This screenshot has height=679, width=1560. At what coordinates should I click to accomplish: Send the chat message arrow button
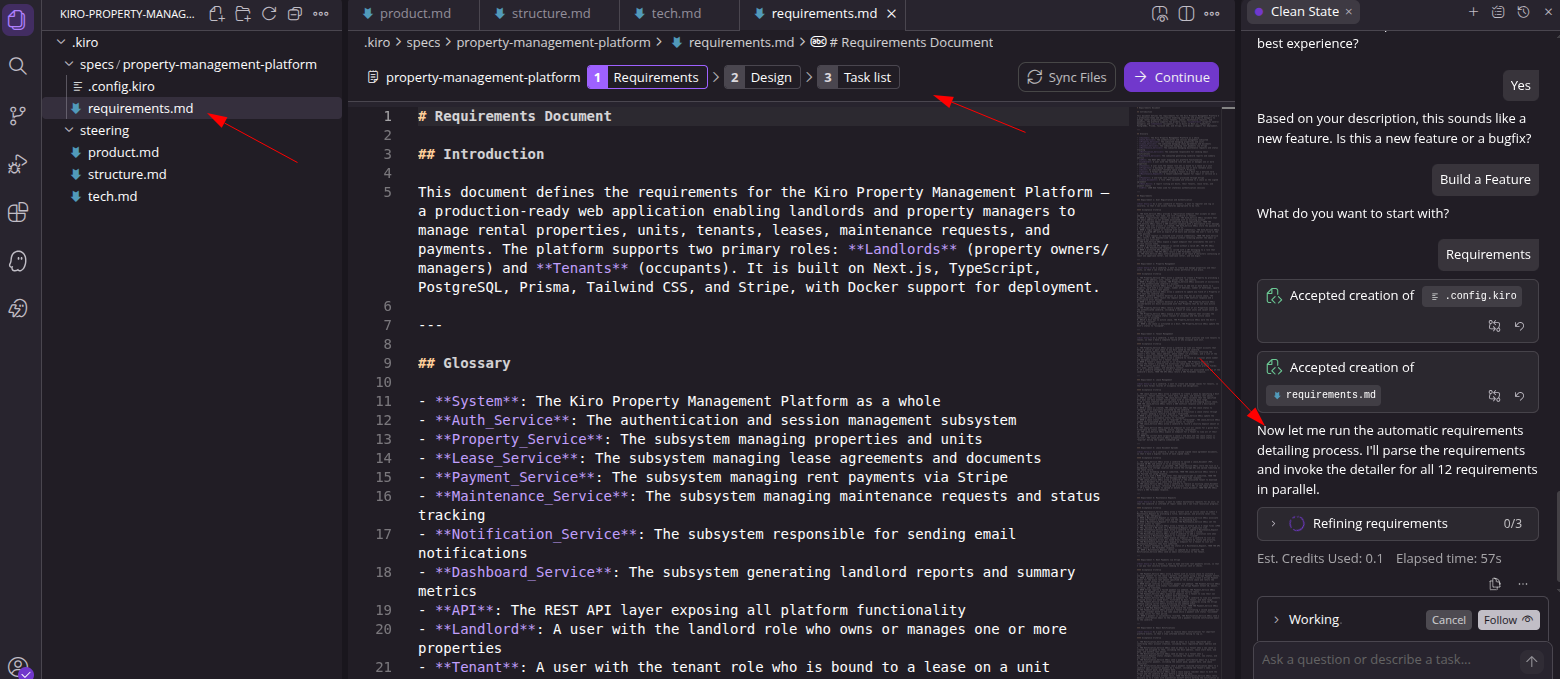(1530, 661)
